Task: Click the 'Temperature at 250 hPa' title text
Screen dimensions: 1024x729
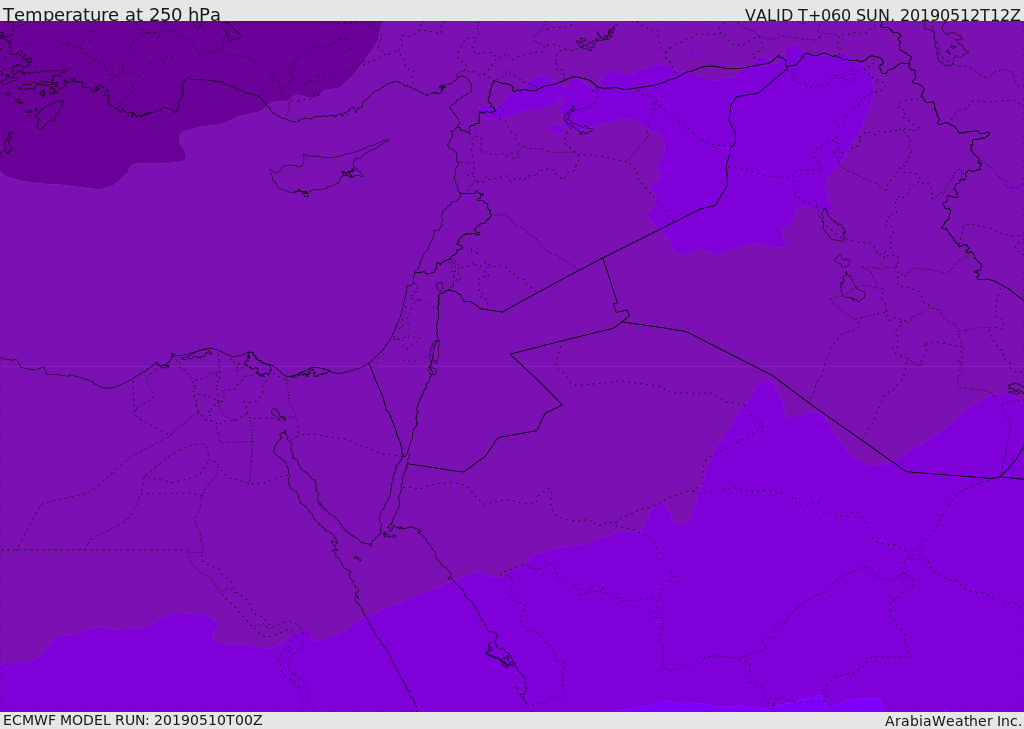Action: click(x=112, y=14)
